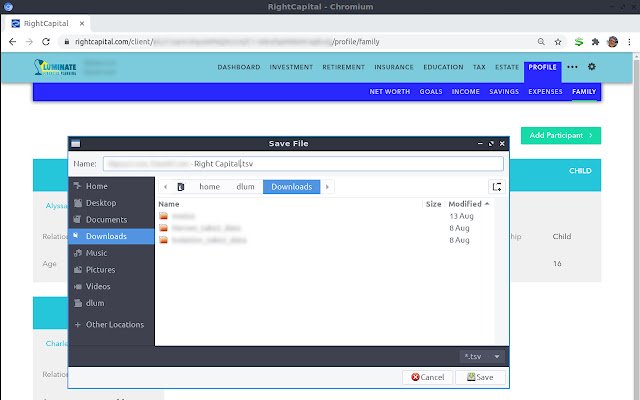Select the third folder in the list
Viewport: 640px width, 400px height.
click(324, 240)
